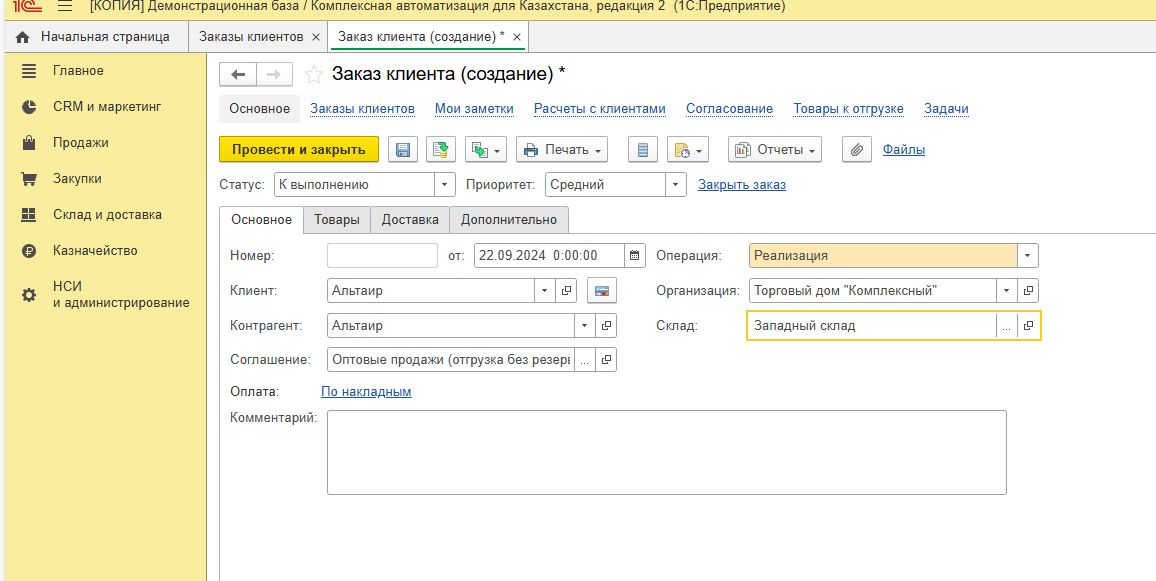
Task: Open the Операция dropdown list
Action: click(1028, 256)
